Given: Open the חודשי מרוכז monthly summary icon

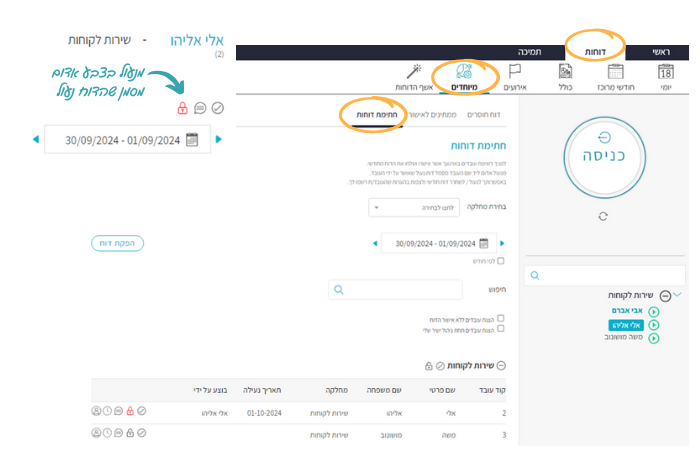Looking at the screenshot, I should pyautogui.click(x=615, y=76).
